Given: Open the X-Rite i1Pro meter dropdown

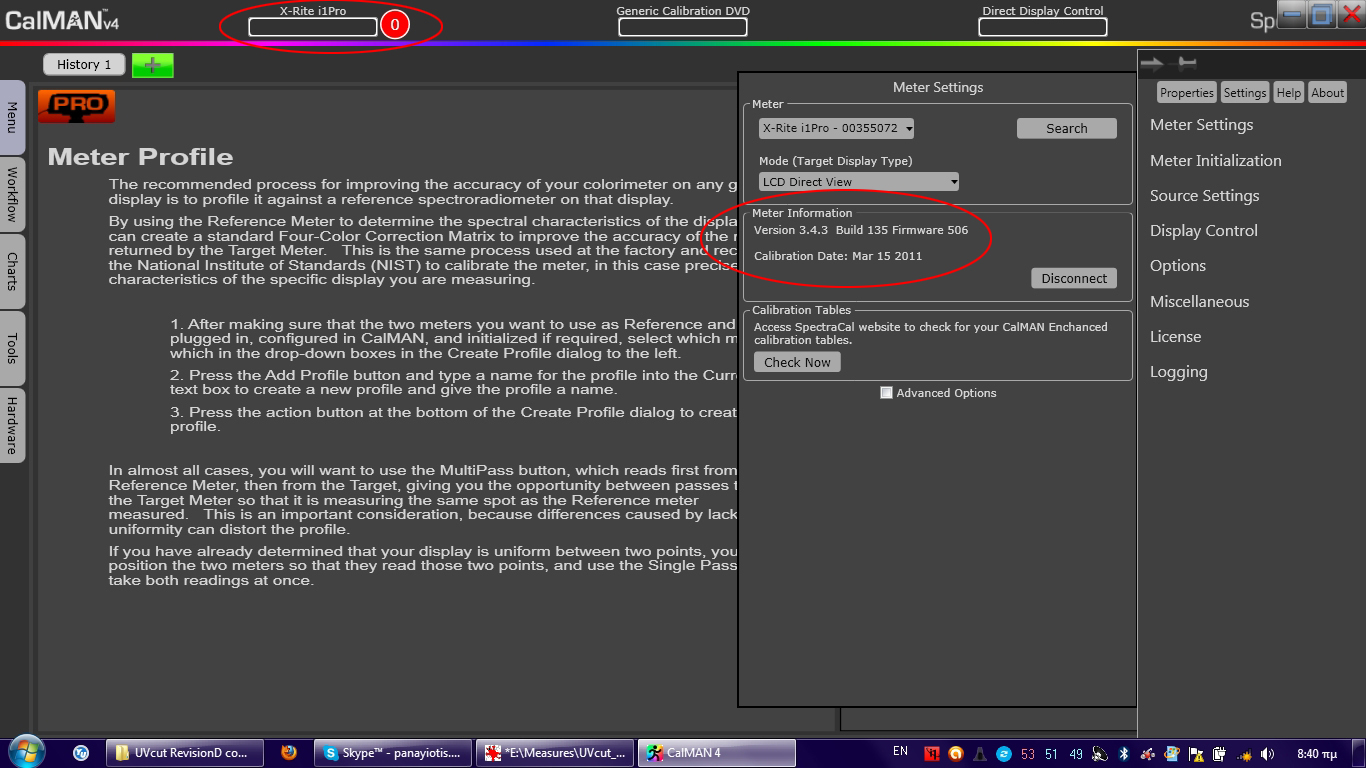Looking at the screenshot, I should tap(836, 128).
